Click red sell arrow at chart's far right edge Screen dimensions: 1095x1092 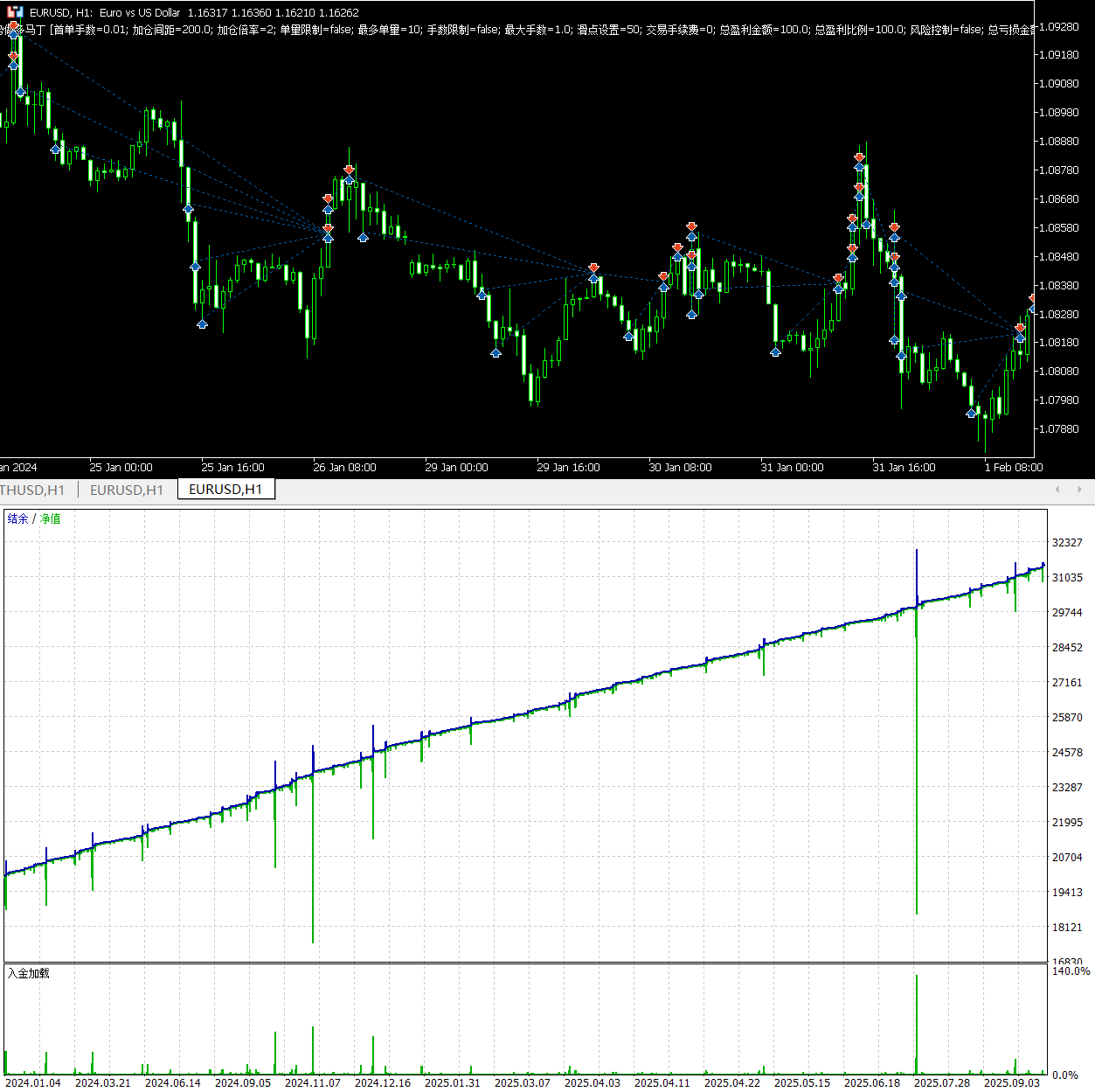[1032, 300]
